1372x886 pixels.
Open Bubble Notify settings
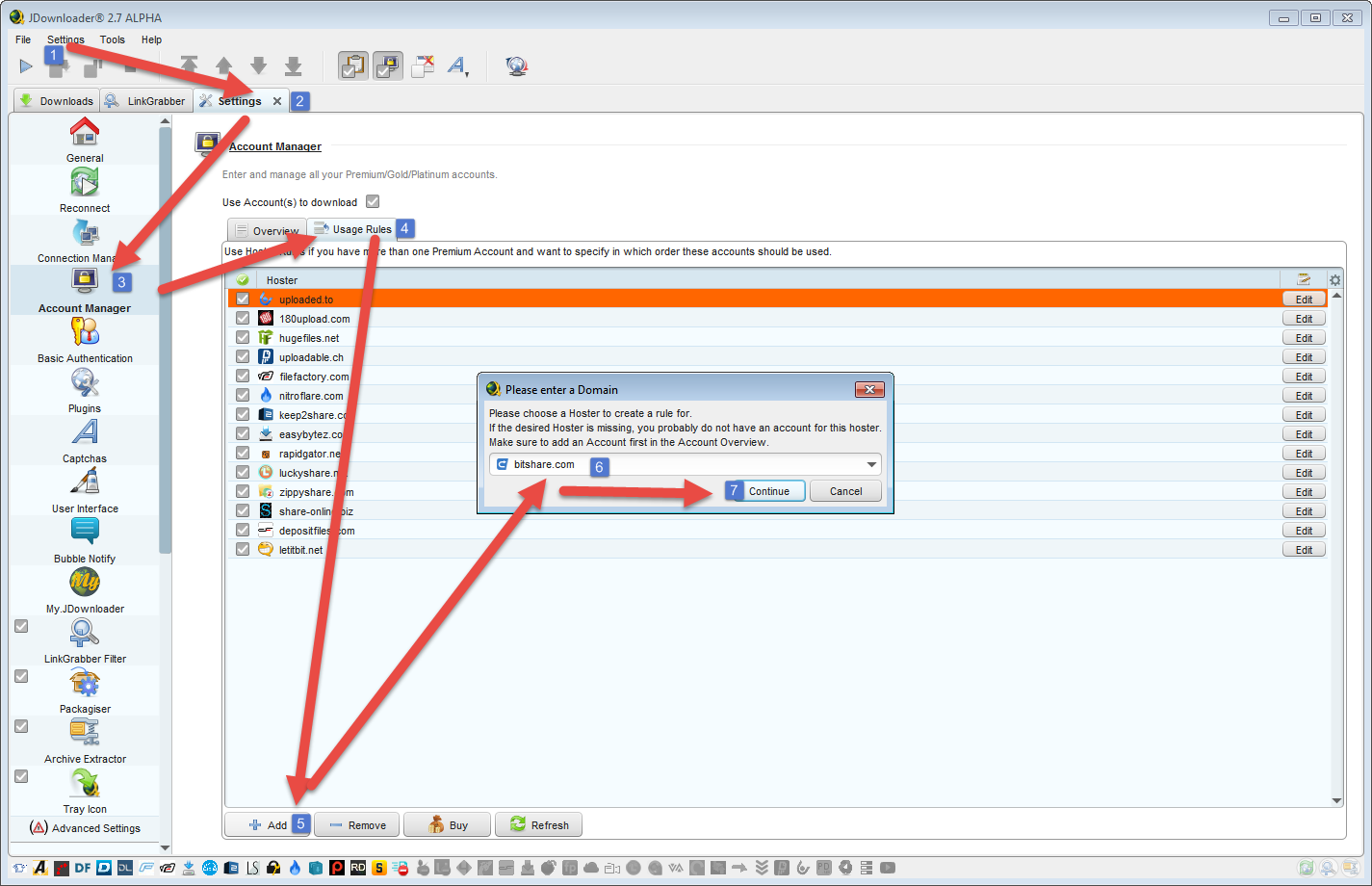pos(85,540)
